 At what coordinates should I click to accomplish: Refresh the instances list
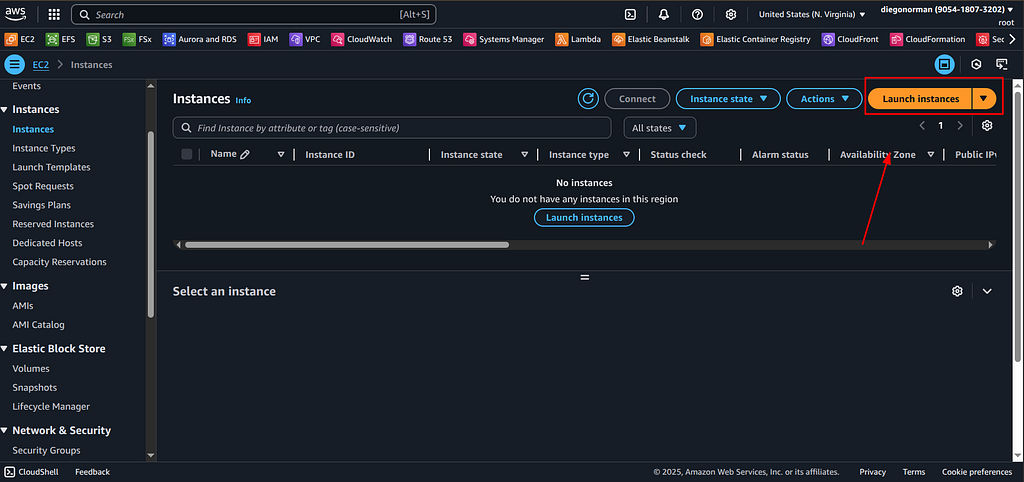pyautogui.click(x=588, y=99)
